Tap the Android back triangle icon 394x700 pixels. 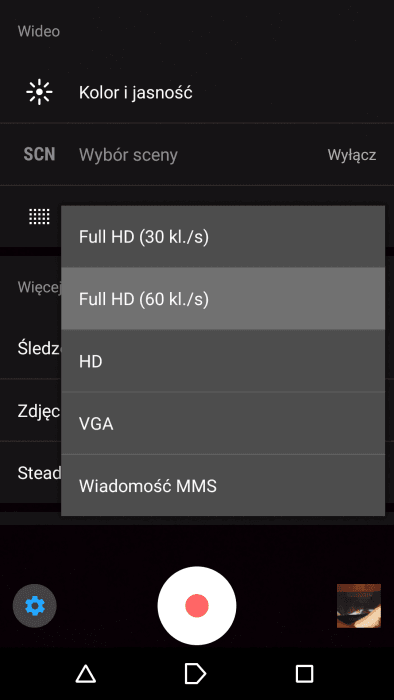click(86, 673)
